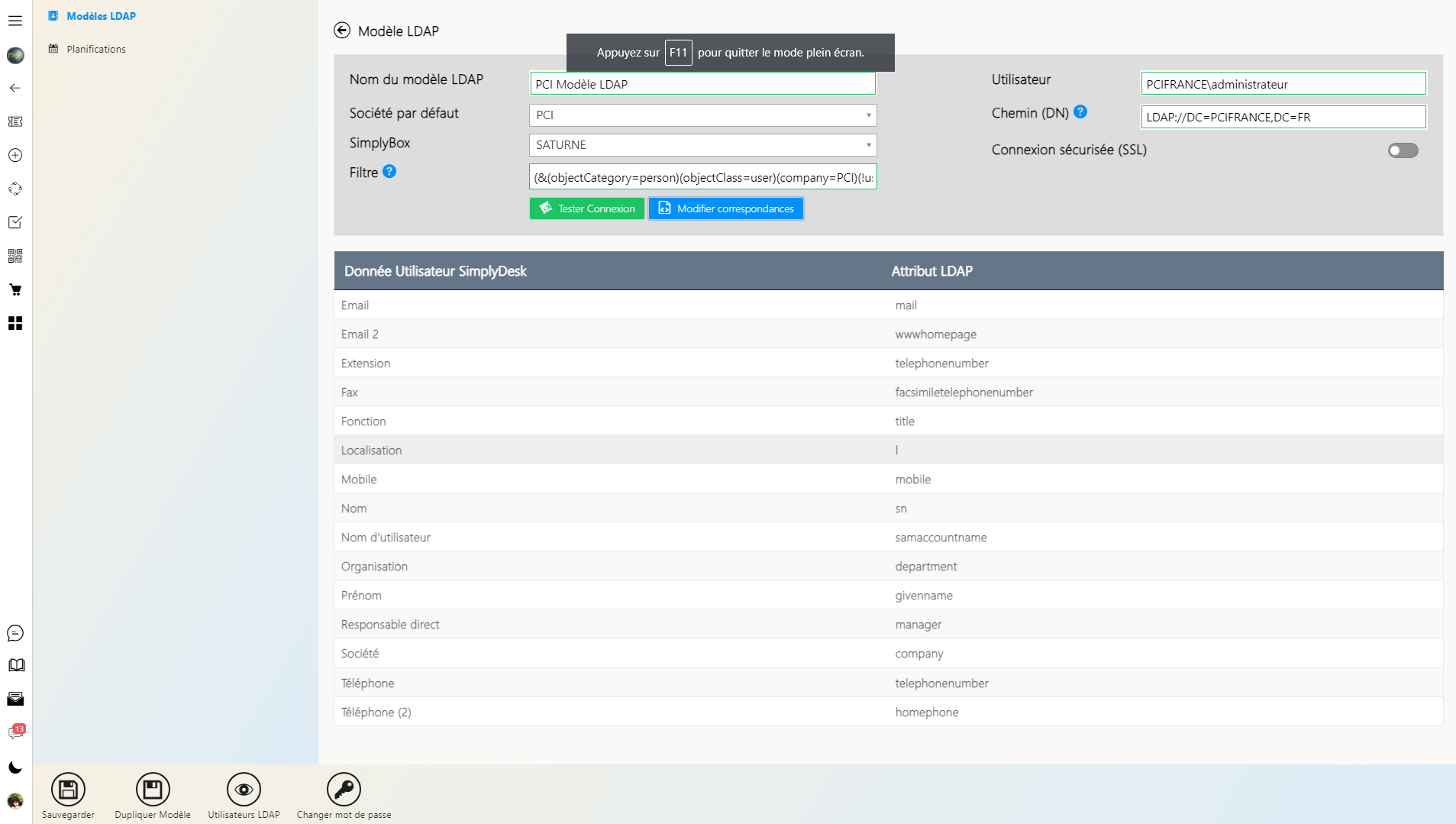Click the plus icon to create new item
The image size is (1456, 824).
15,155
